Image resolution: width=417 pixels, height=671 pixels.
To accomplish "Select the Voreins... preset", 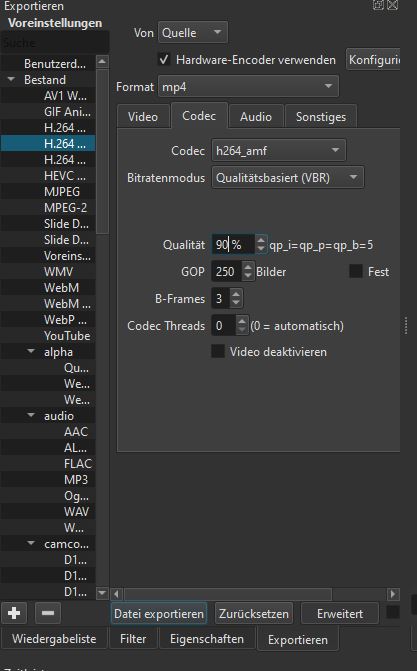I will click(48, 256).
